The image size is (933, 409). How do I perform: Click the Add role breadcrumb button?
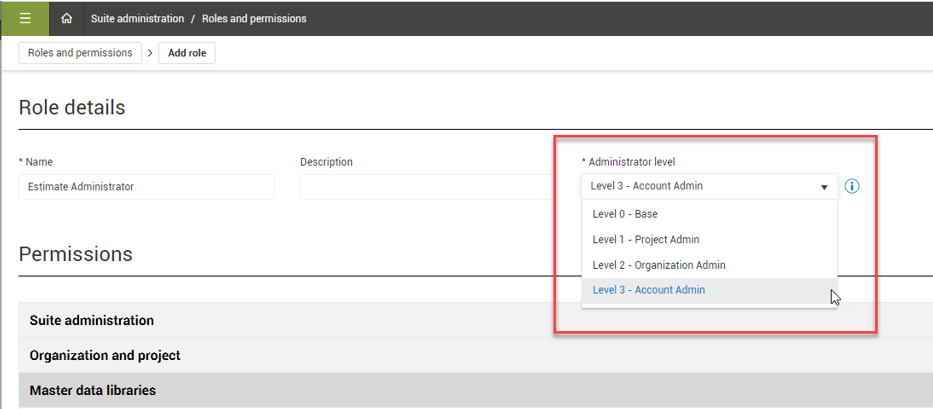click(x=187, y=53)
